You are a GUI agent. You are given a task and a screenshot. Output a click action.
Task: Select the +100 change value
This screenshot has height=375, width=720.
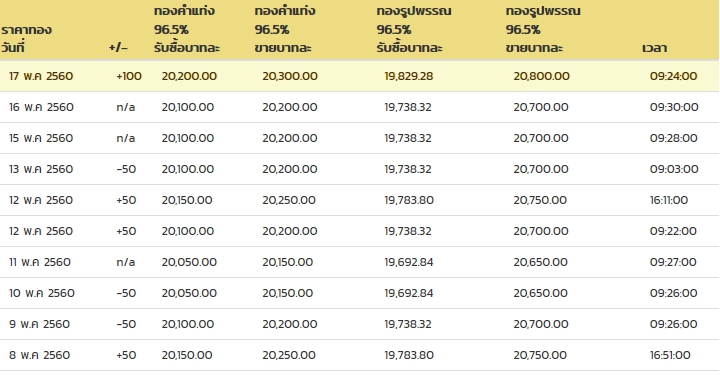pyautogui.click(x=129, y=76)
